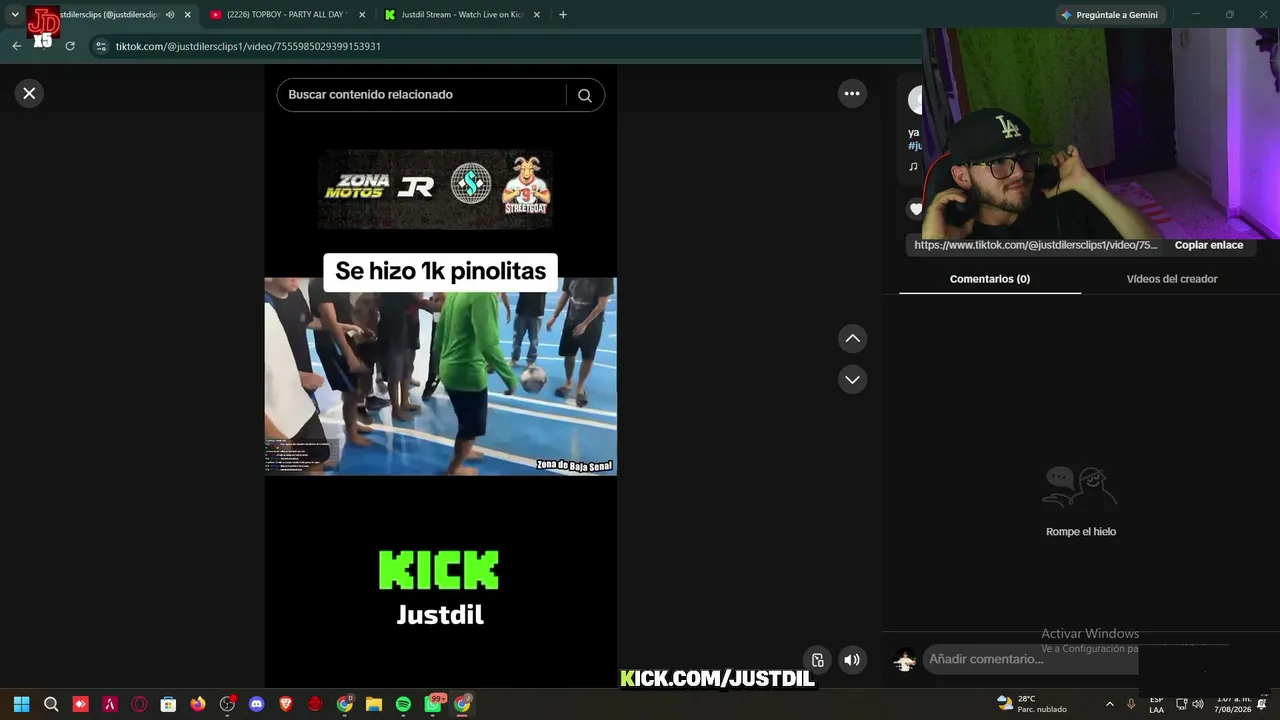
Task: Select the Comentarios (0) tab
Action: point(990,279)
